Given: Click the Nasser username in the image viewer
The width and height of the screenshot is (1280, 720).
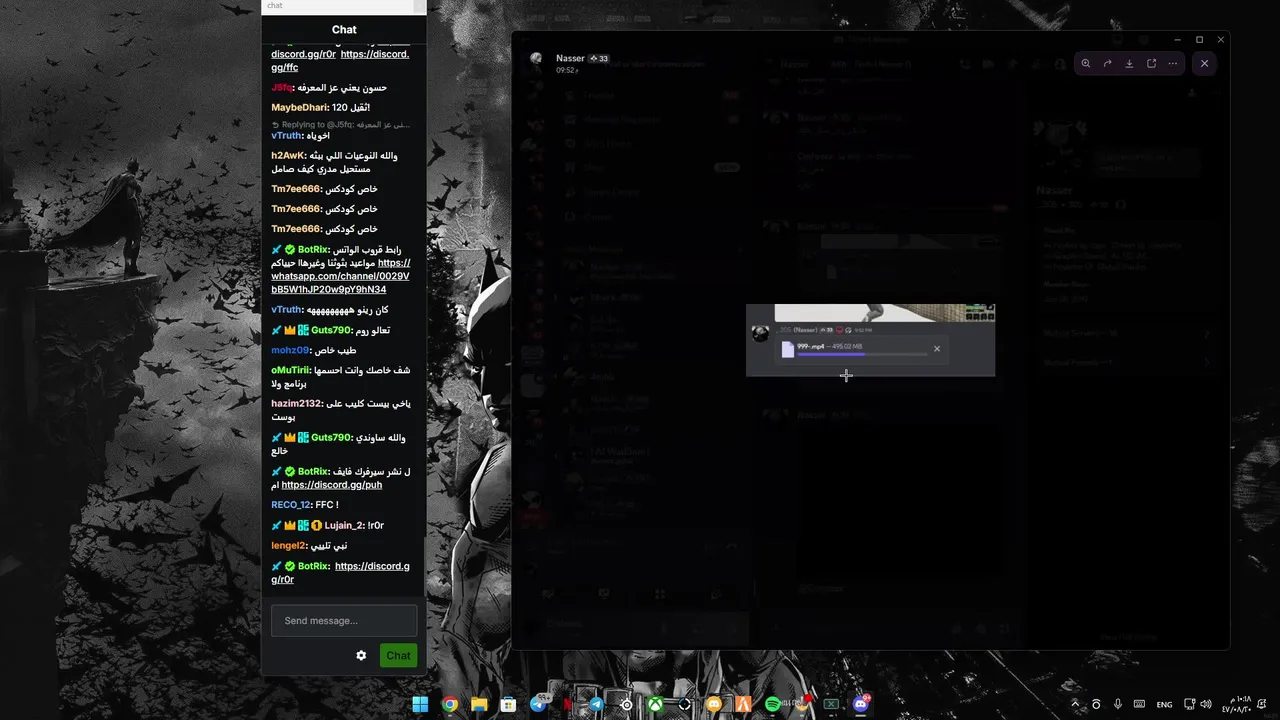Looking at the screenshot, I should click(x=570, y=59).
